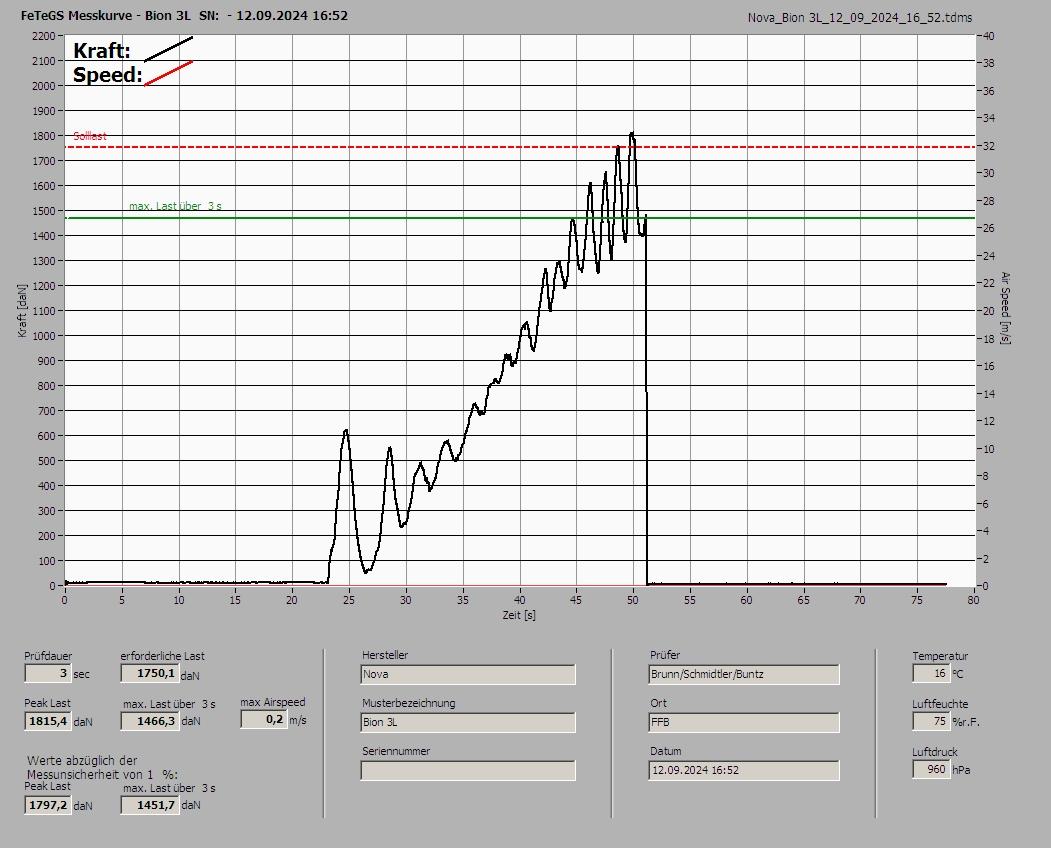Viewport: 1051px width, 848px height.
Task: Select the Musterbezeichnung field Bion 3L
Action: (468, 723)
